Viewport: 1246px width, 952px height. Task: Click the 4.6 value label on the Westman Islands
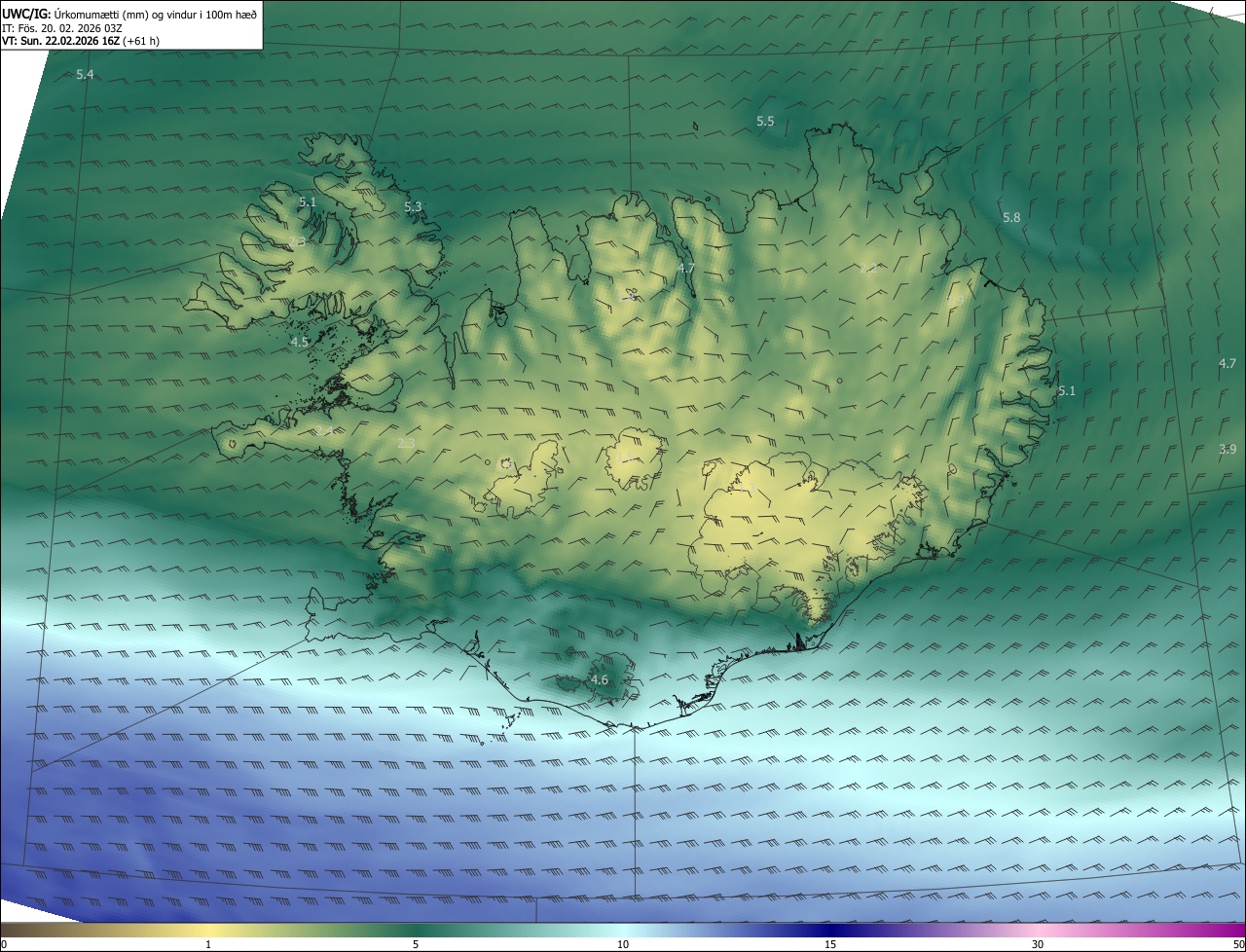599,679
